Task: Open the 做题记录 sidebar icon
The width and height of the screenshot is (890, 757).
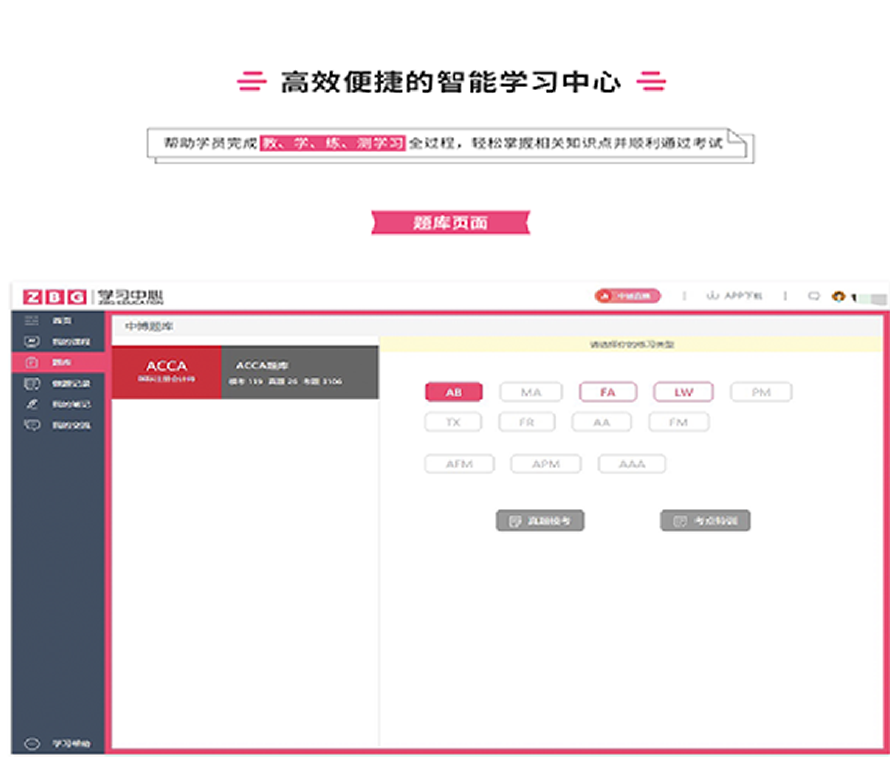Action: click(31, 383)
